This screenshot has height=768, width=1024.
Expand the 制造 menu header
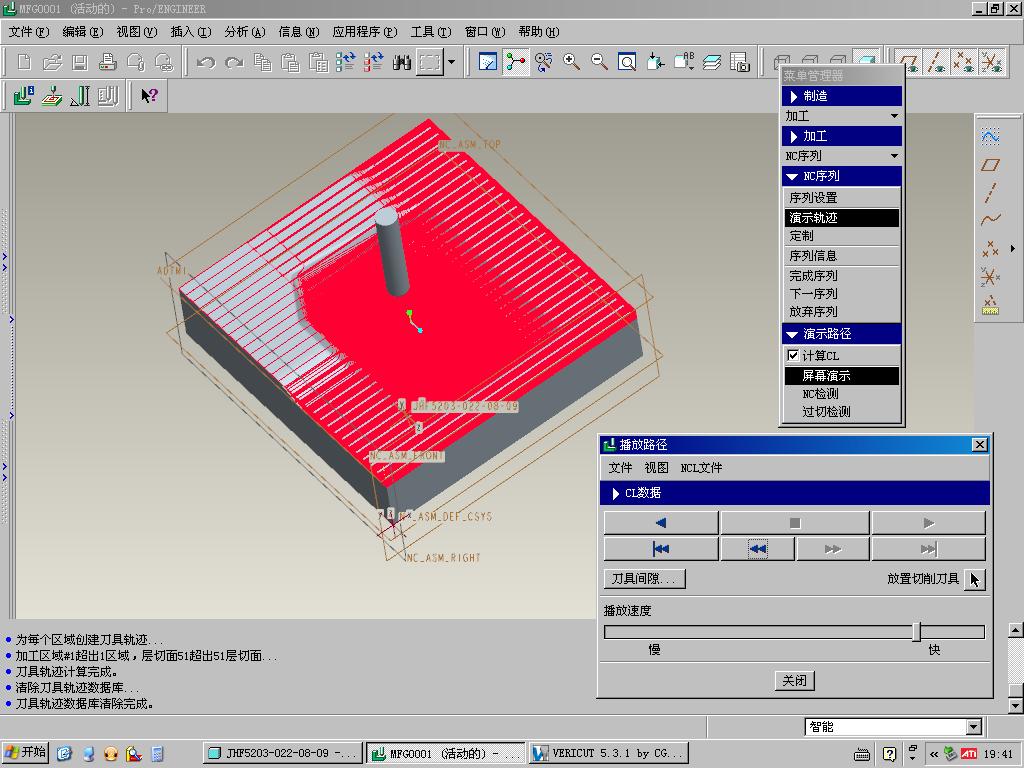pyautogui.click(x=841, y=96)
